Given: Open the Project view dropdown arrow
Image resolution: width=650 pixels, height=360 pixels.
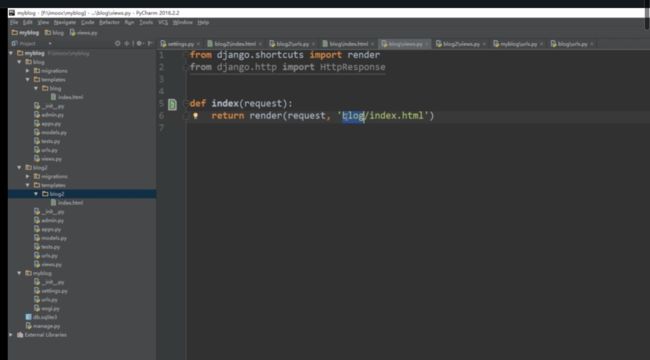Looking at the screenshot, I should click(50, 44).
